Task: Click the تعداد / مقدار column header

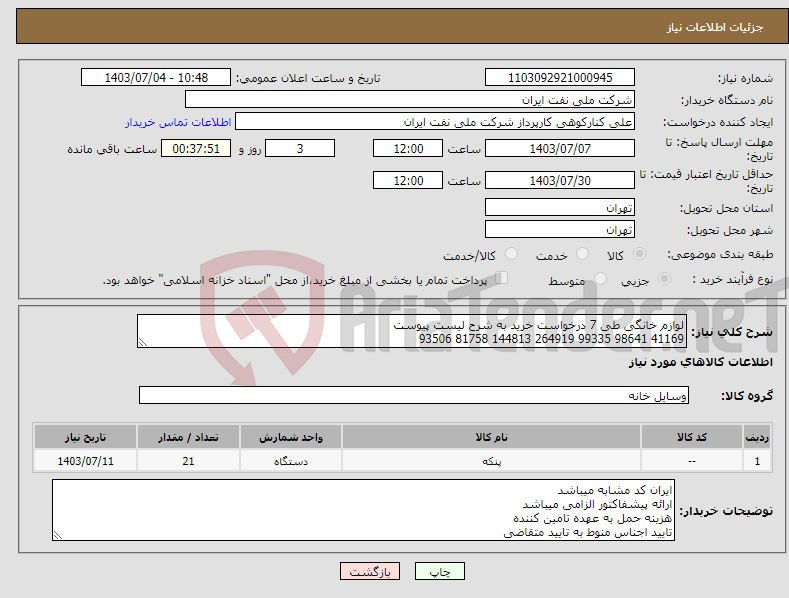Action: tap(188, 437)
